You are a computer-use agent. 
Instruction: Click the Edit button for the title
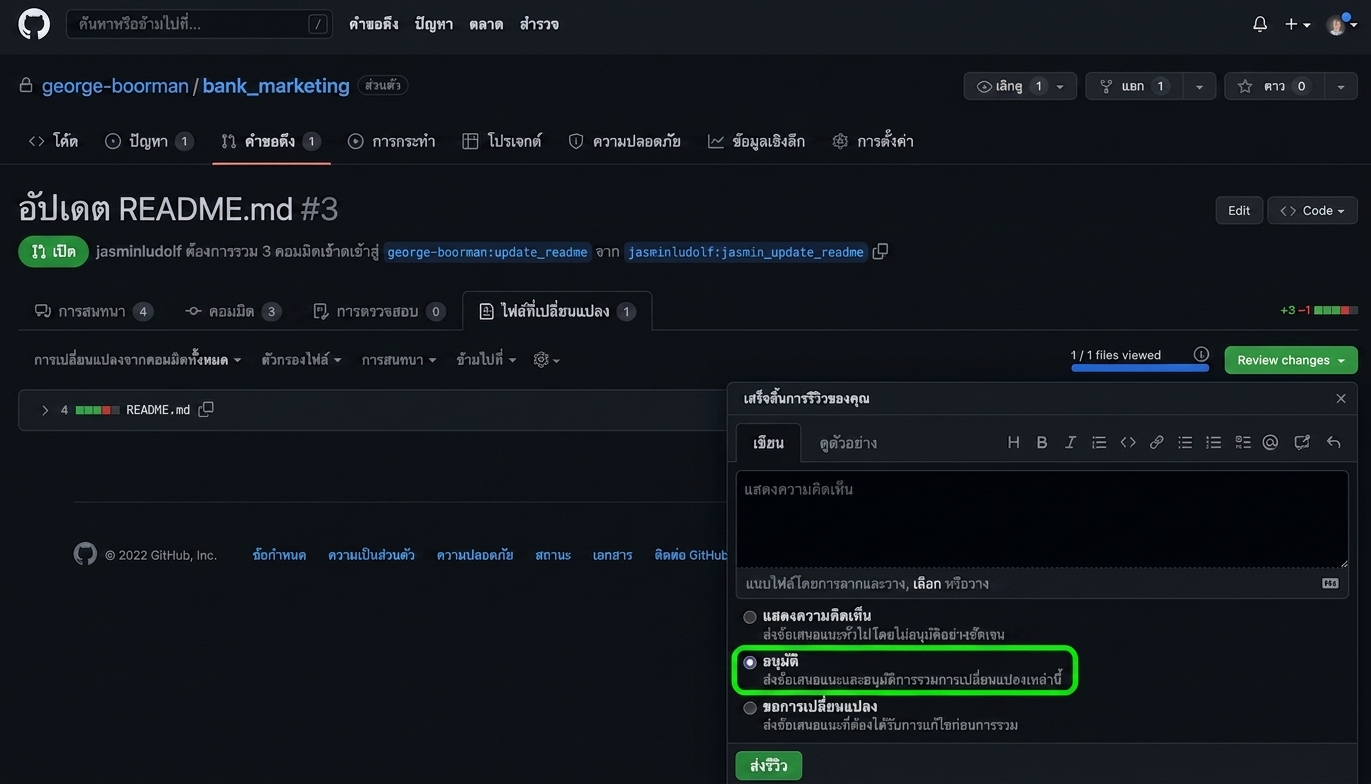pyautogui.click(x=1239, y=211)
